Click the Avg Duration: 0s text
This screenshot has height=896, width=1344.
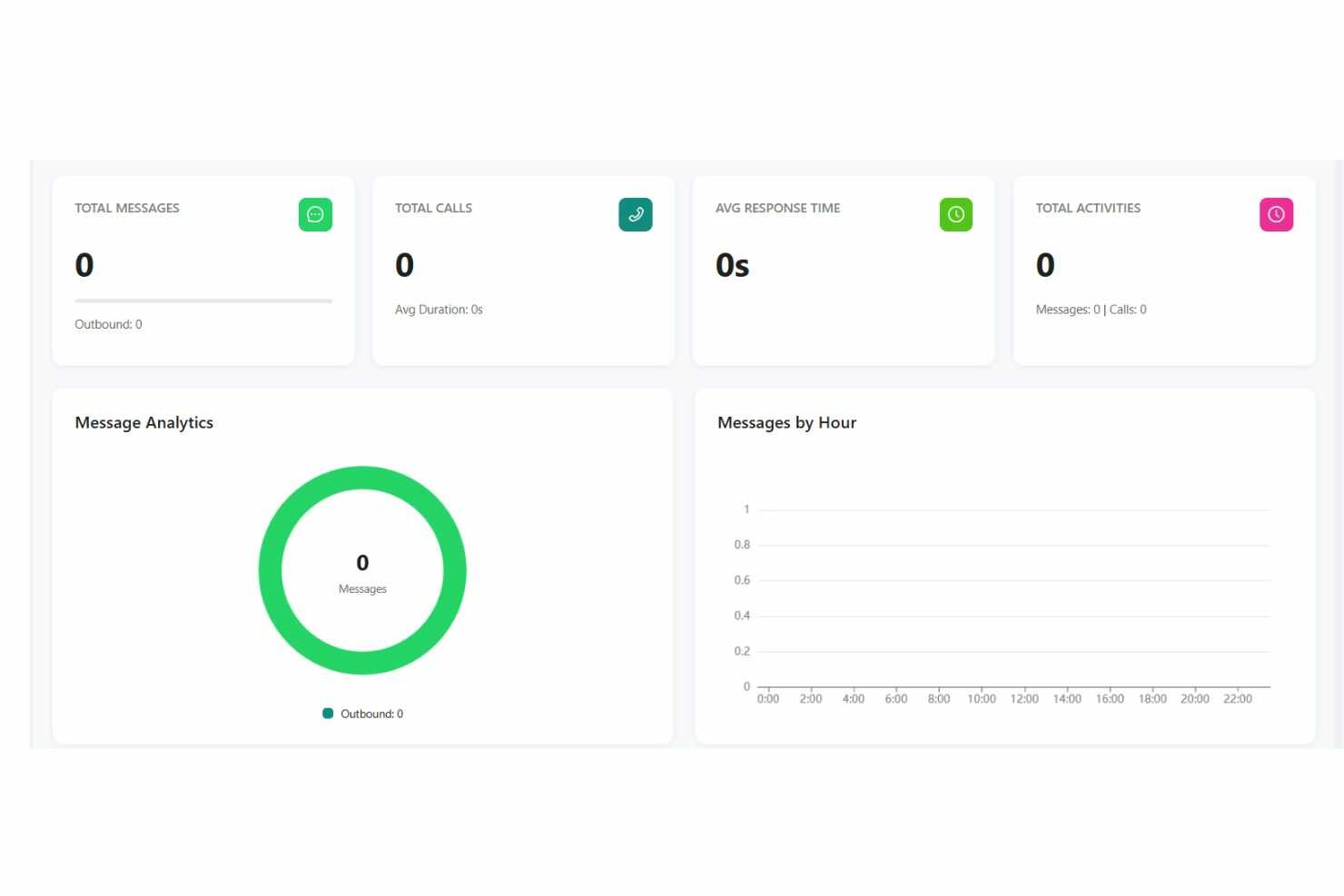(x=439, y=310)
